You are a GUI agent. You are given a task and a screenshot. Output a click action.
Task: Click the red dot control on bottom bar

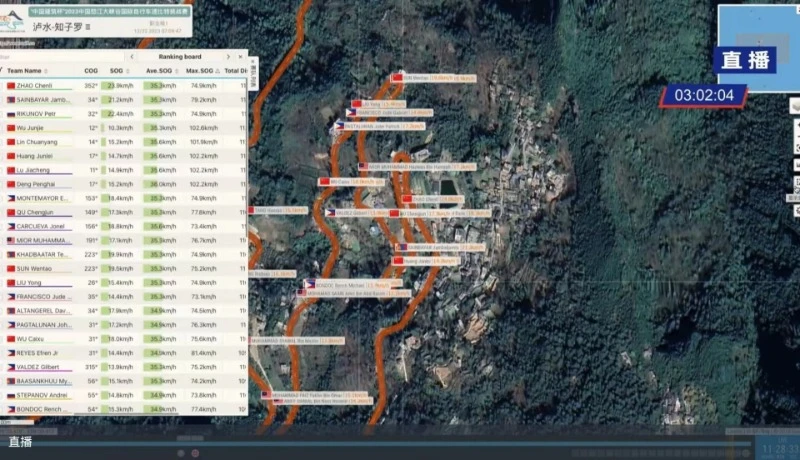click(195, 453)
